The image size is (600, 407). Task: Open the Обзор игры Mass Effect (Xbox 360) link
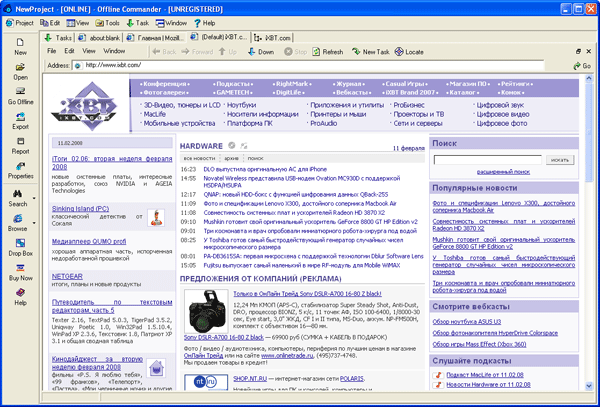[x=479, y=344]
